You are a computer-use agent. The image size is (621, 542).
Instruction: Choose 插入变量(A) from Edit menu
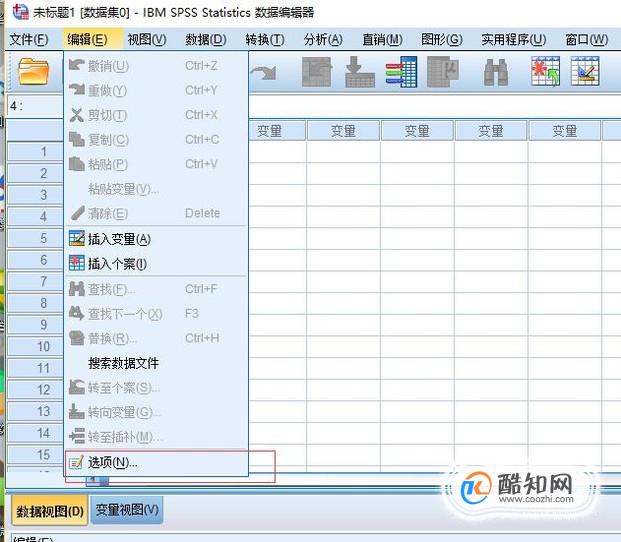(156, 239)
